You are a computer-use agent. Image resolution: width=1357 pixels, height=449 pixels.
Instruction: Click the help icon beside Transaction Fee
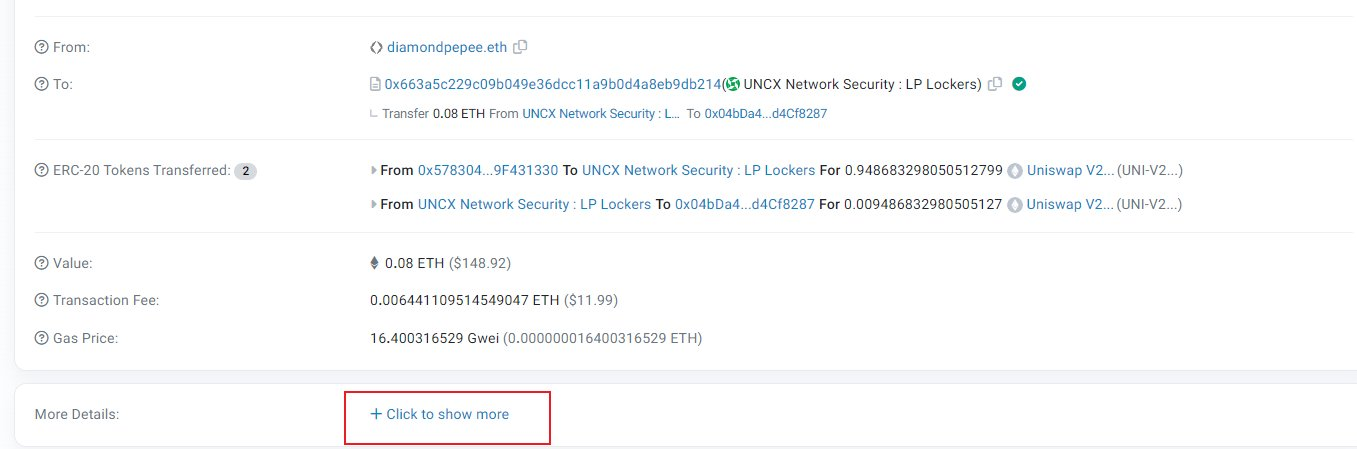click(x=41, y=301)
